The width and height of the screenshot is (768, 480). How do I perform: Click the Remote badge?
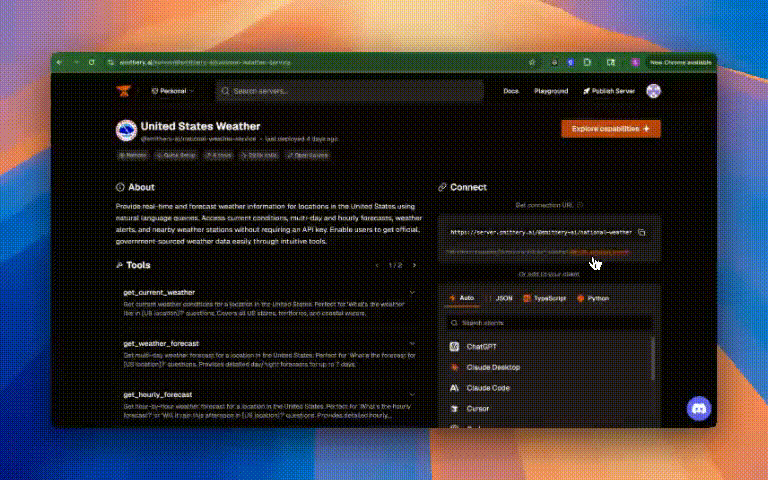pos(133,155)
